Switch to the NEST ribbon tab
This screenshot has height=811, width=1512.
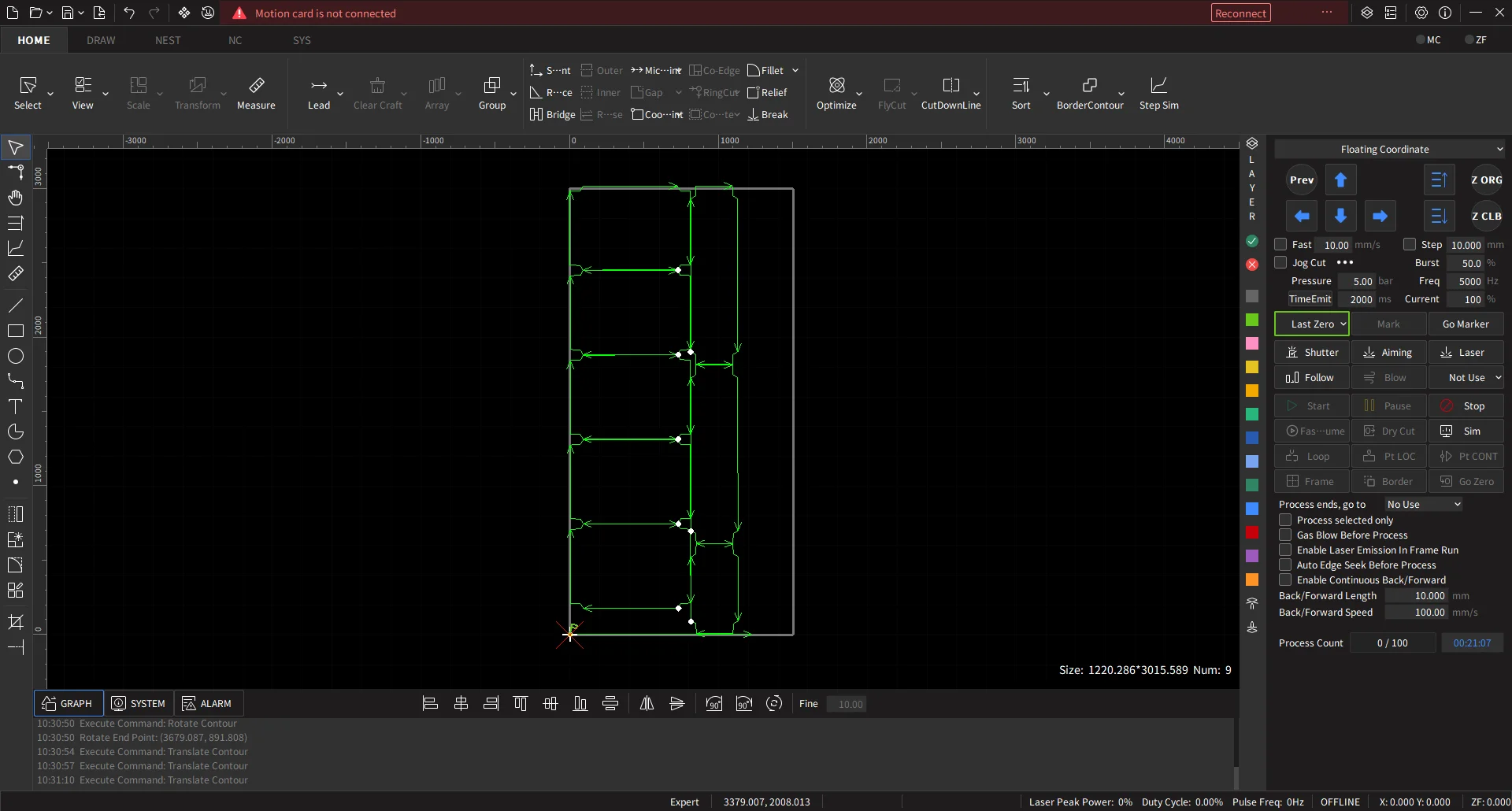[168, 40]
